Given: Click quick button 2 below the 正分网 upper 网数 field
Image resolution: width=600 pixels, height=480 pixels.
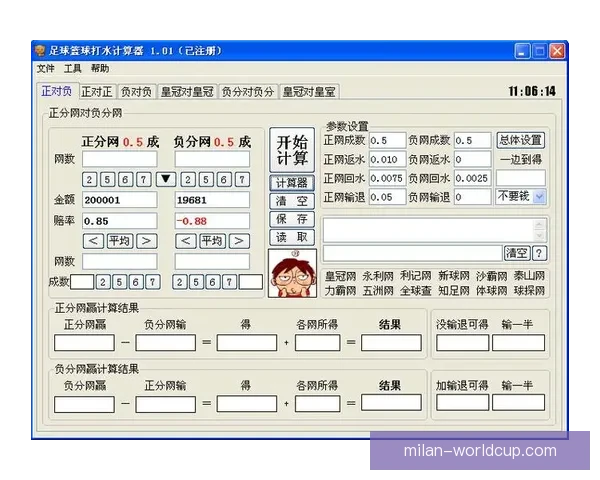Looking at the screenshot, I should (89, 180).
